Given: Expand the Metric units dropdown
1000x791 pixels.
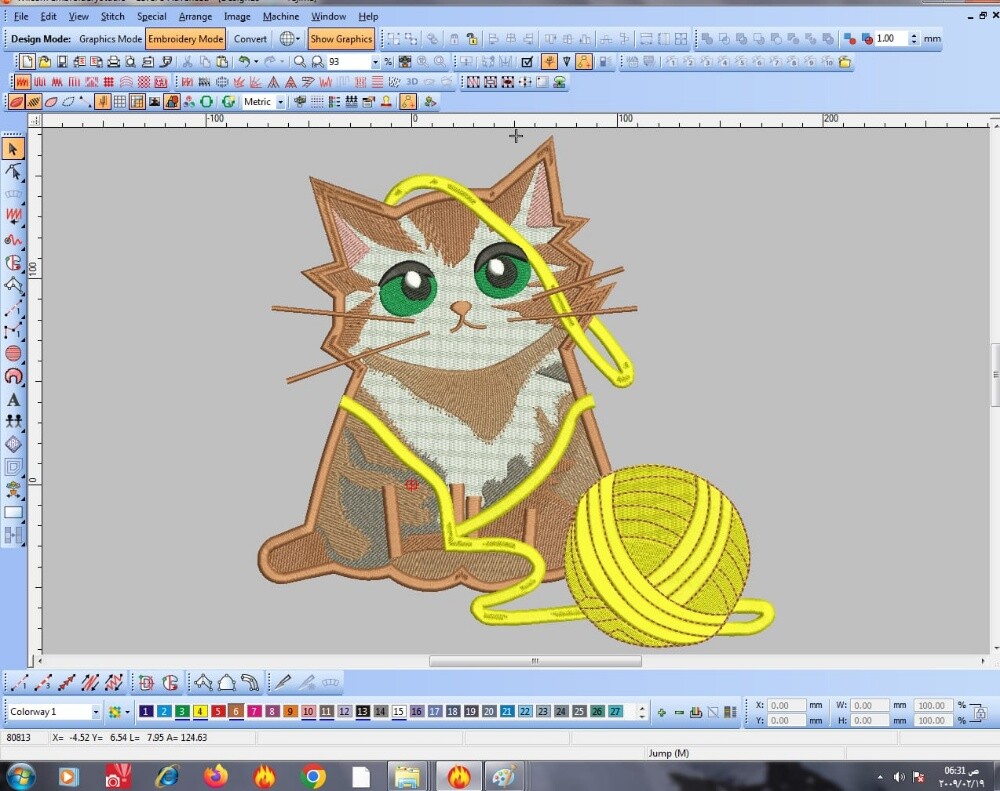Looking at the screenshot, I should pyautogui.click(x=280, y=102).
